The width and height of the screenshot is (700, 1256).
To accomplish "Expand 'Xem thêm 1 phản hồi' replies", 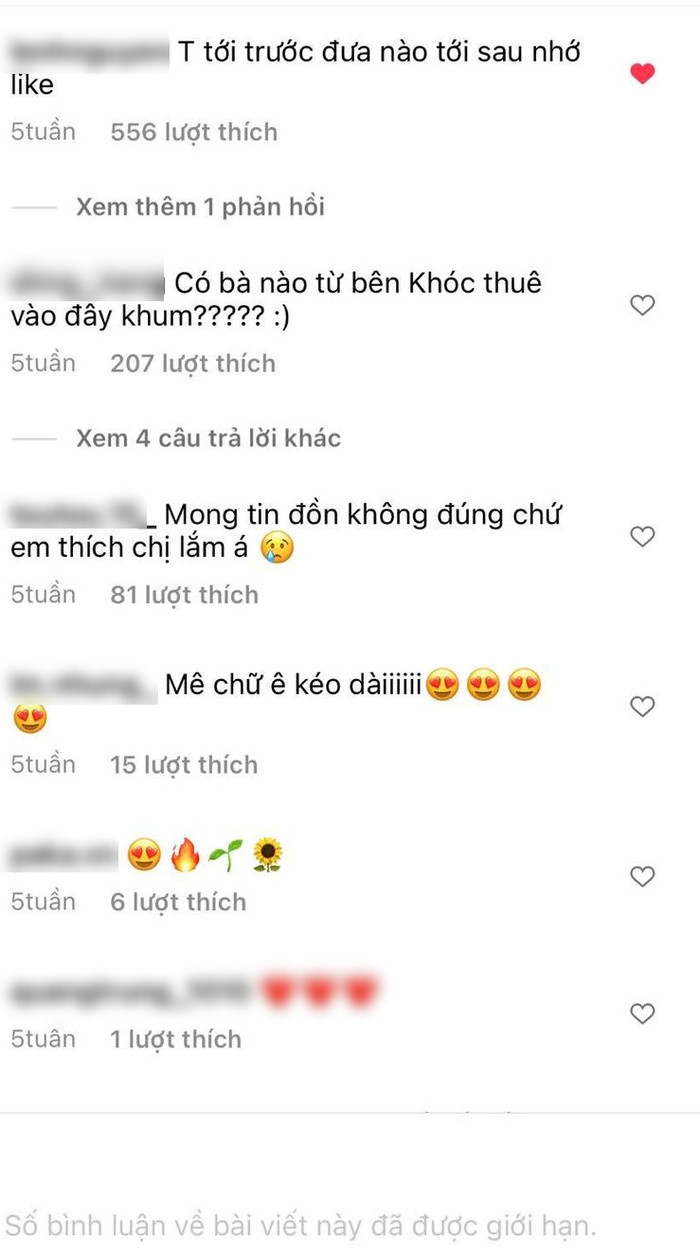I will click(200, 207).
